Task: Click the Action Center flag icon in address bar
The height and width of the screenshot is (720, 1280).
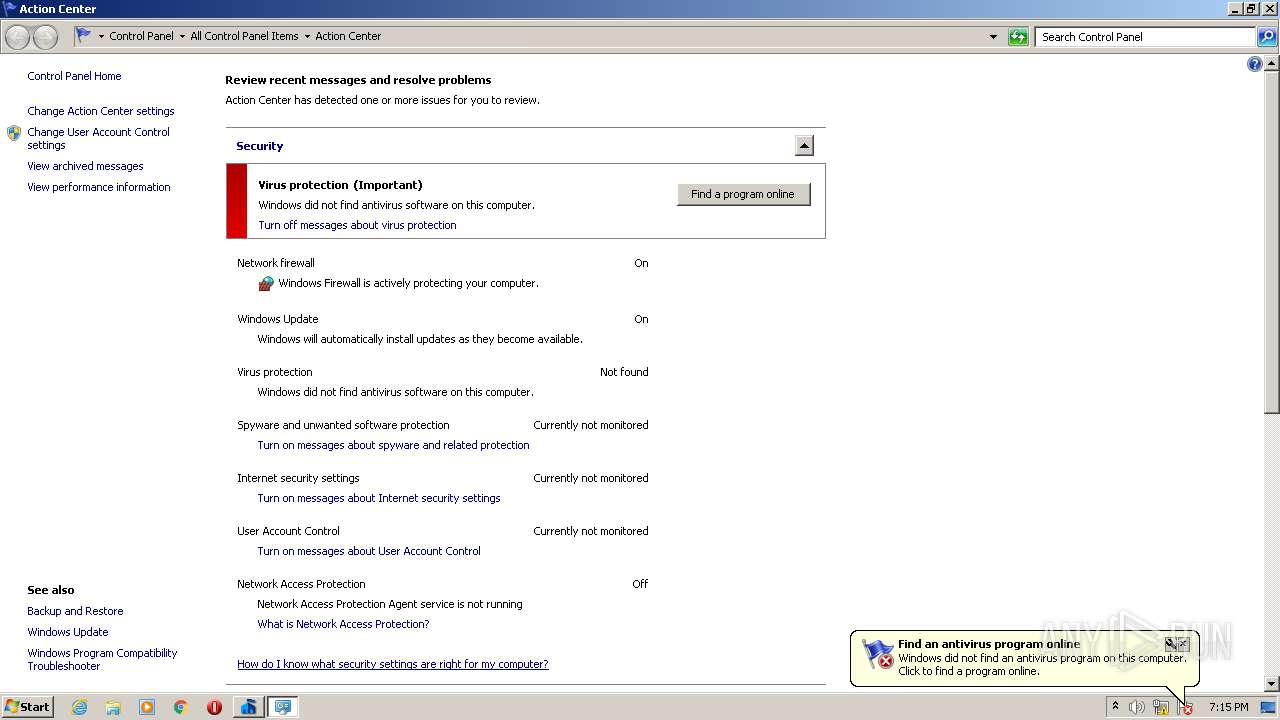Action: pyautogui.click(x=84, y=36)
